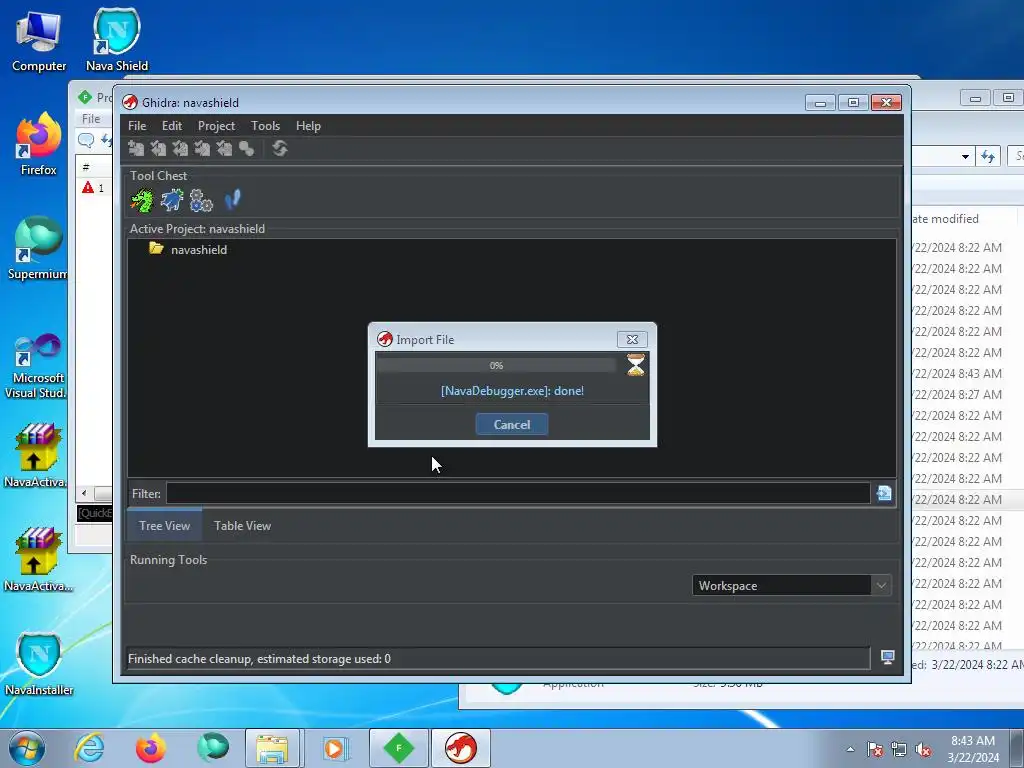
Task: Open filter options next to Filter field
Action: tap(884, 494)
